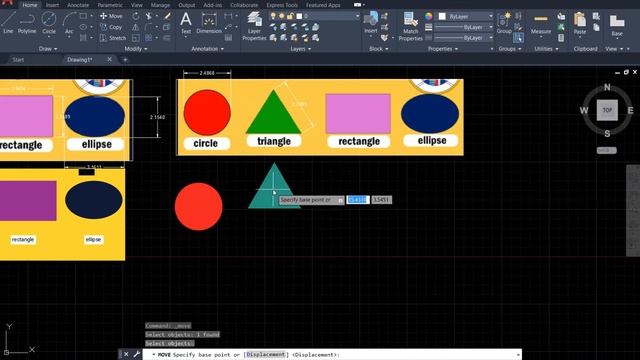Click the object color wheel swatch
The image size is (640, 360).
pos(428,16)
